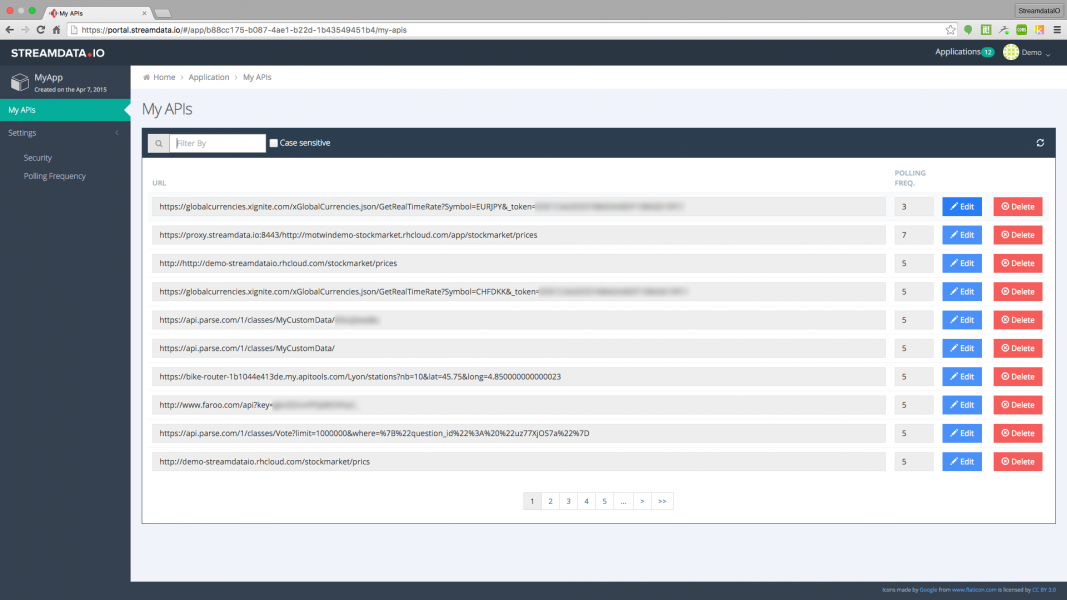
Task: Select page 1 in pagination
Action: pos(532,501)
